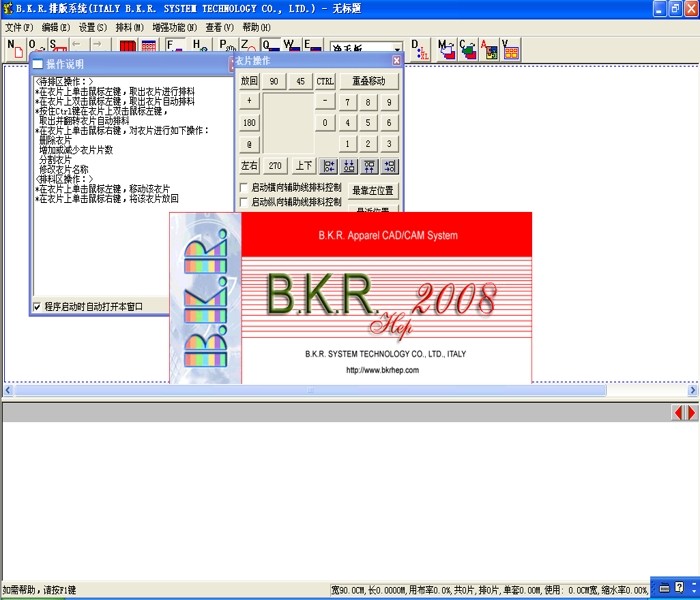Click the solid red fabric toolbar icon
This screenshot has height=600, width=700.
point(128,46)
